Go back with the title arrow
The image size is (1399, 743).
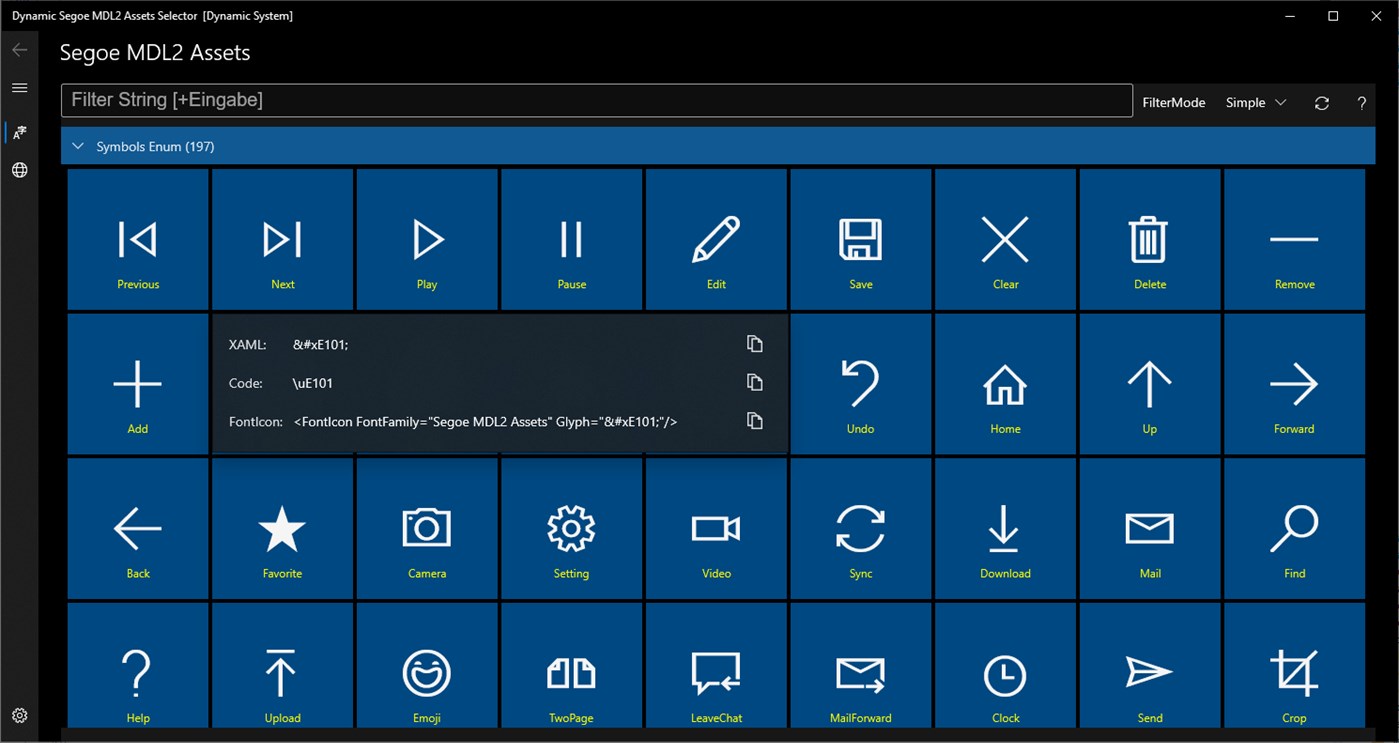pyautogui.click(x=19, y=50)
